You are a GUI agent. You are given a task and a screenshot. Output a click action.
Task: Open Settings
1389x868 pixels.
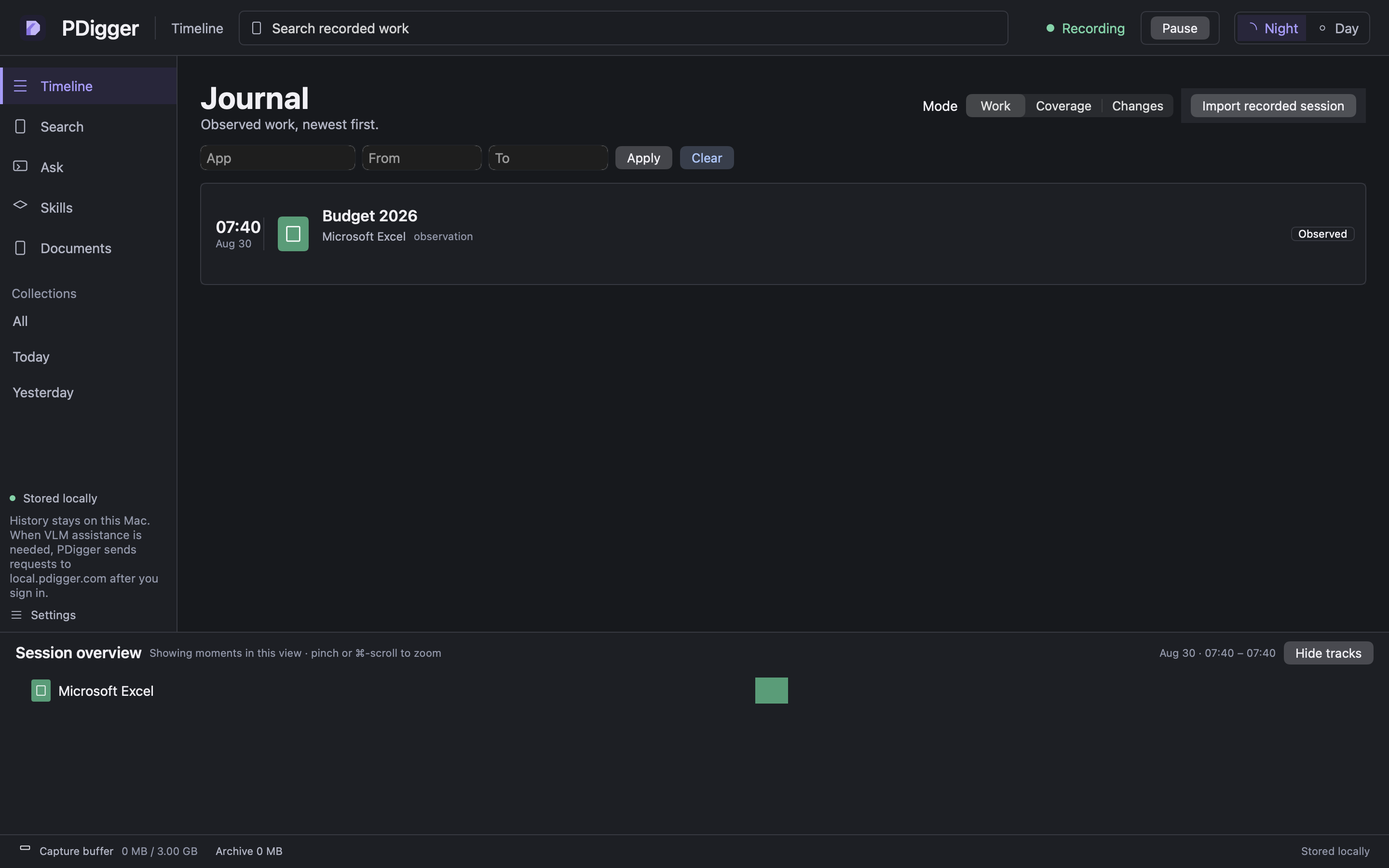(x=43, y=615)
